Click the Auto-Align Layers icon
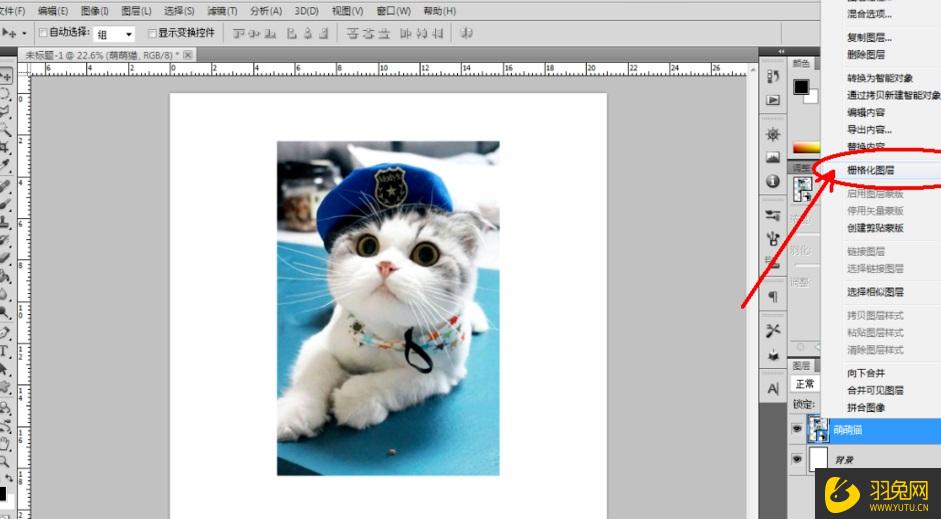 [466, 34]
